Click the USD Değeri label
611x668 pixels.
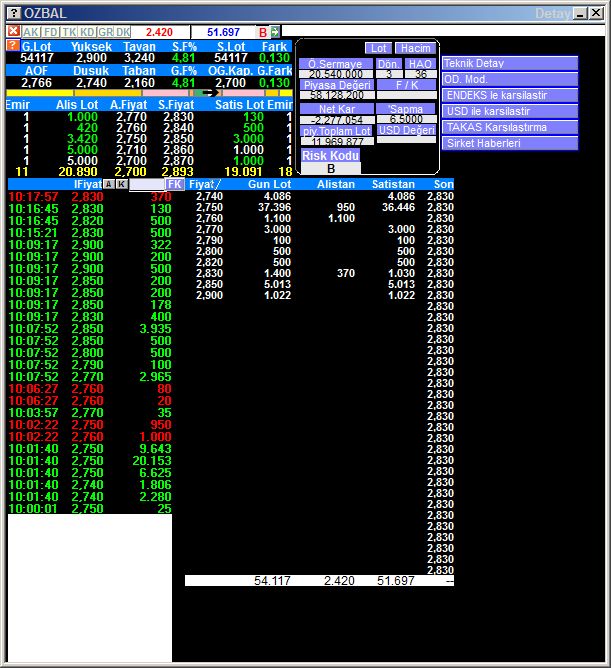click(407, 130)
